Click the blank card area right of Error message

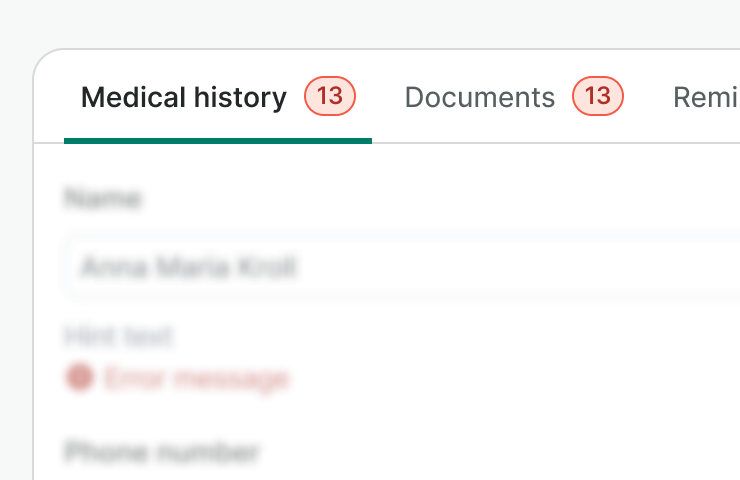coord(520,378)
